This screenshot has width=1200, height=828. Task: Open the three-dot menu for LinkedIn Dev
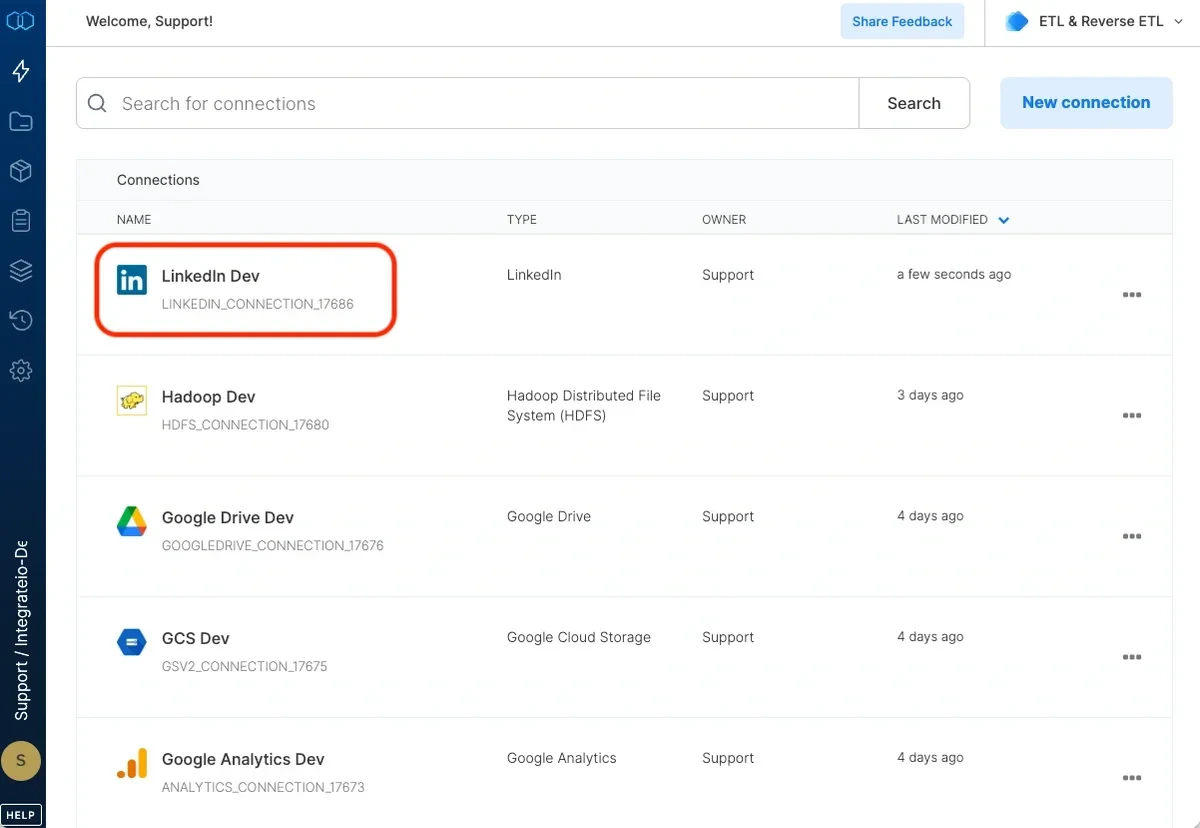[x=1132, y=295]
